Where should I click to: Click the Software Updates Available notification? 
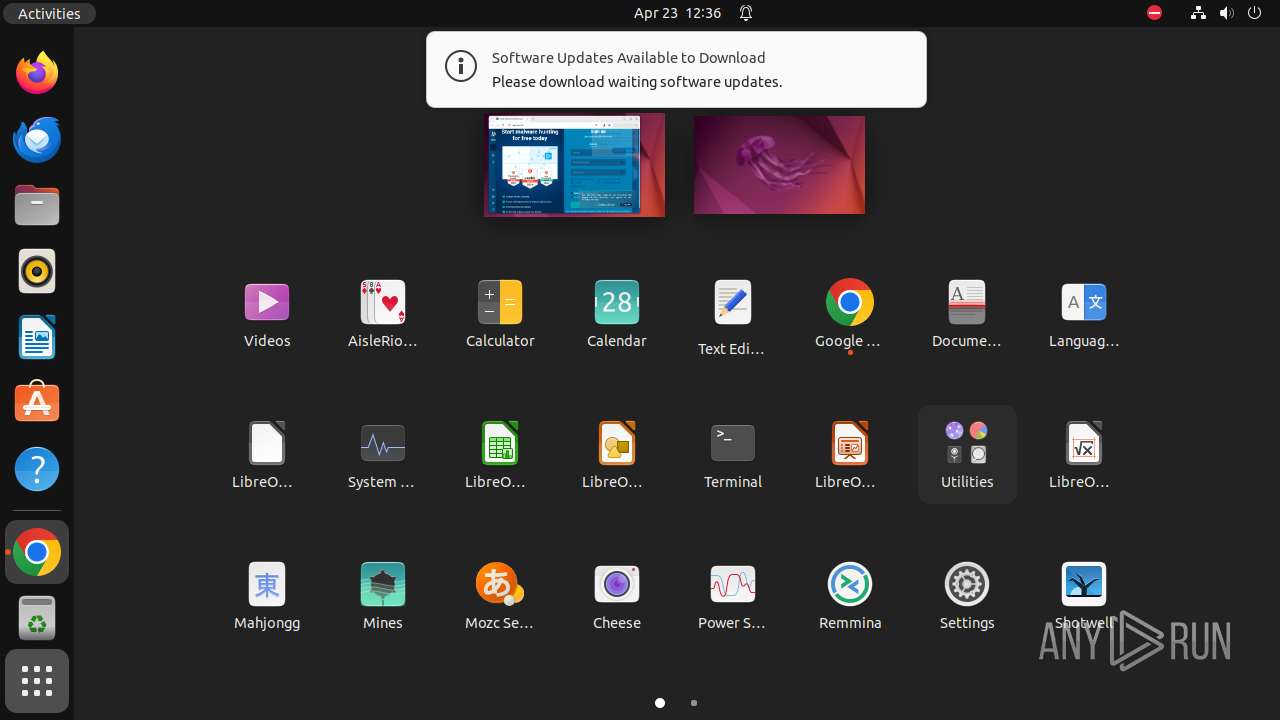(x=676, y=69)
